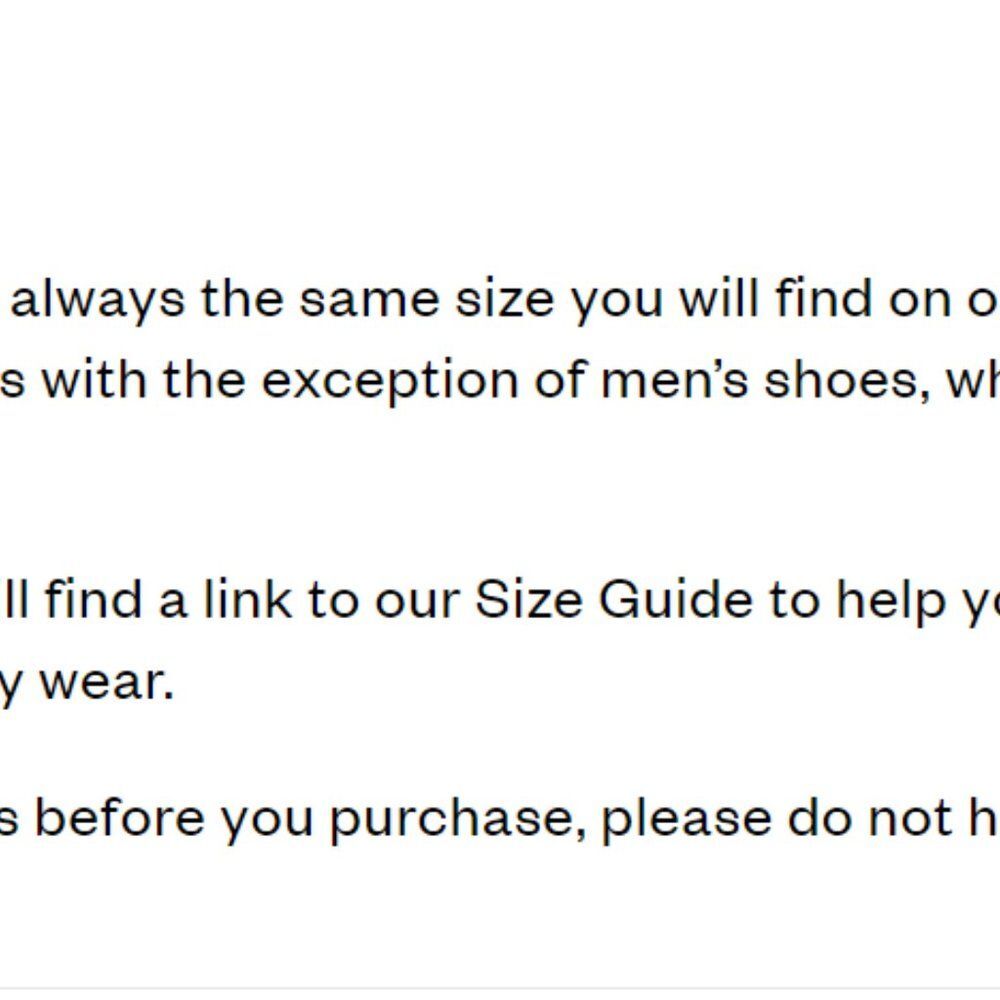
Task: Click the word "always" in the paragraph
Action: coord(98,301)
